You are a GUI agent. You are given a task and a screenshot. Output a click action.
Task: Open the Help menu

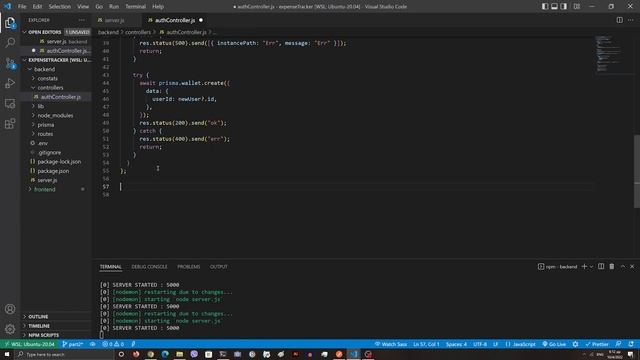(158, 7)
